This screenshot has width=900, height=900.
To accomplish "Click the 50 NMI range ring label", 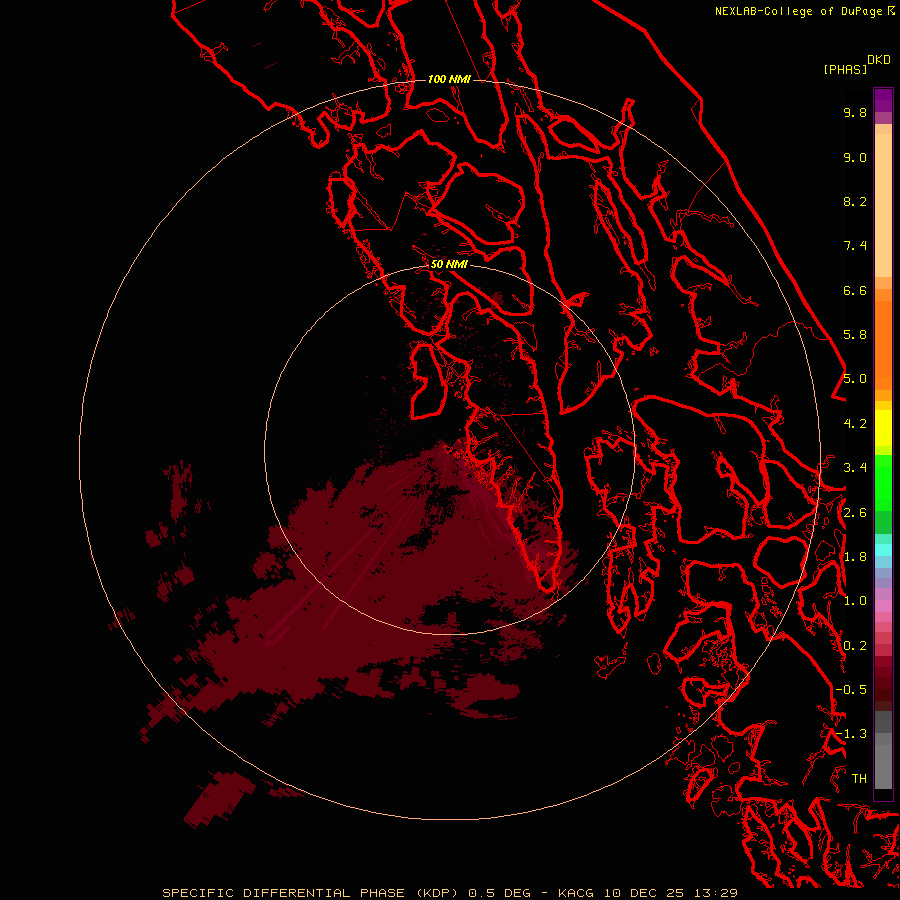I will (x=449, y=264).
